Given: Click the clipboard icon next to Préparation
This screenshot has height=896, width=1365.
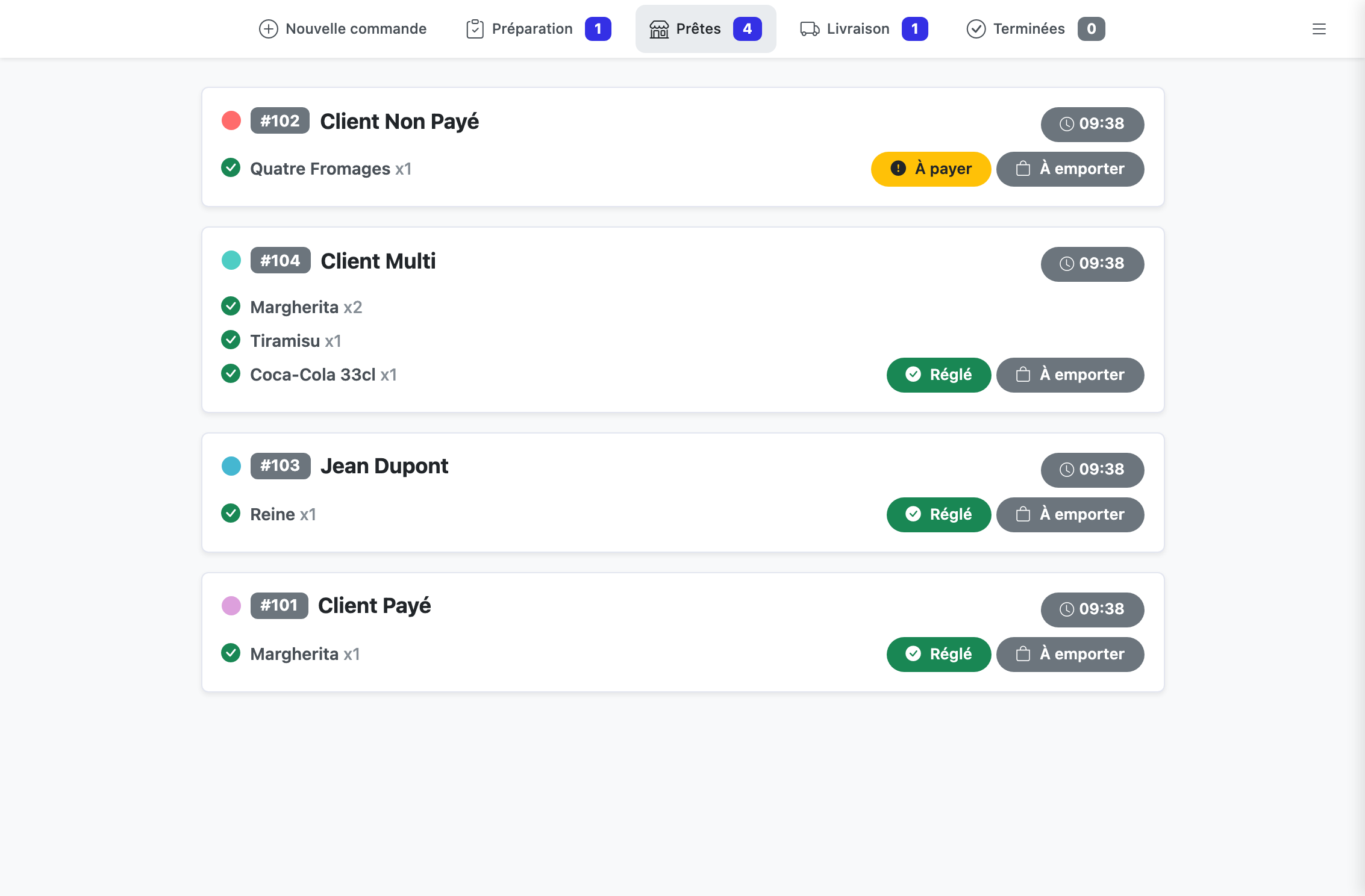Looking at the screenshot, I should point(475,29).
